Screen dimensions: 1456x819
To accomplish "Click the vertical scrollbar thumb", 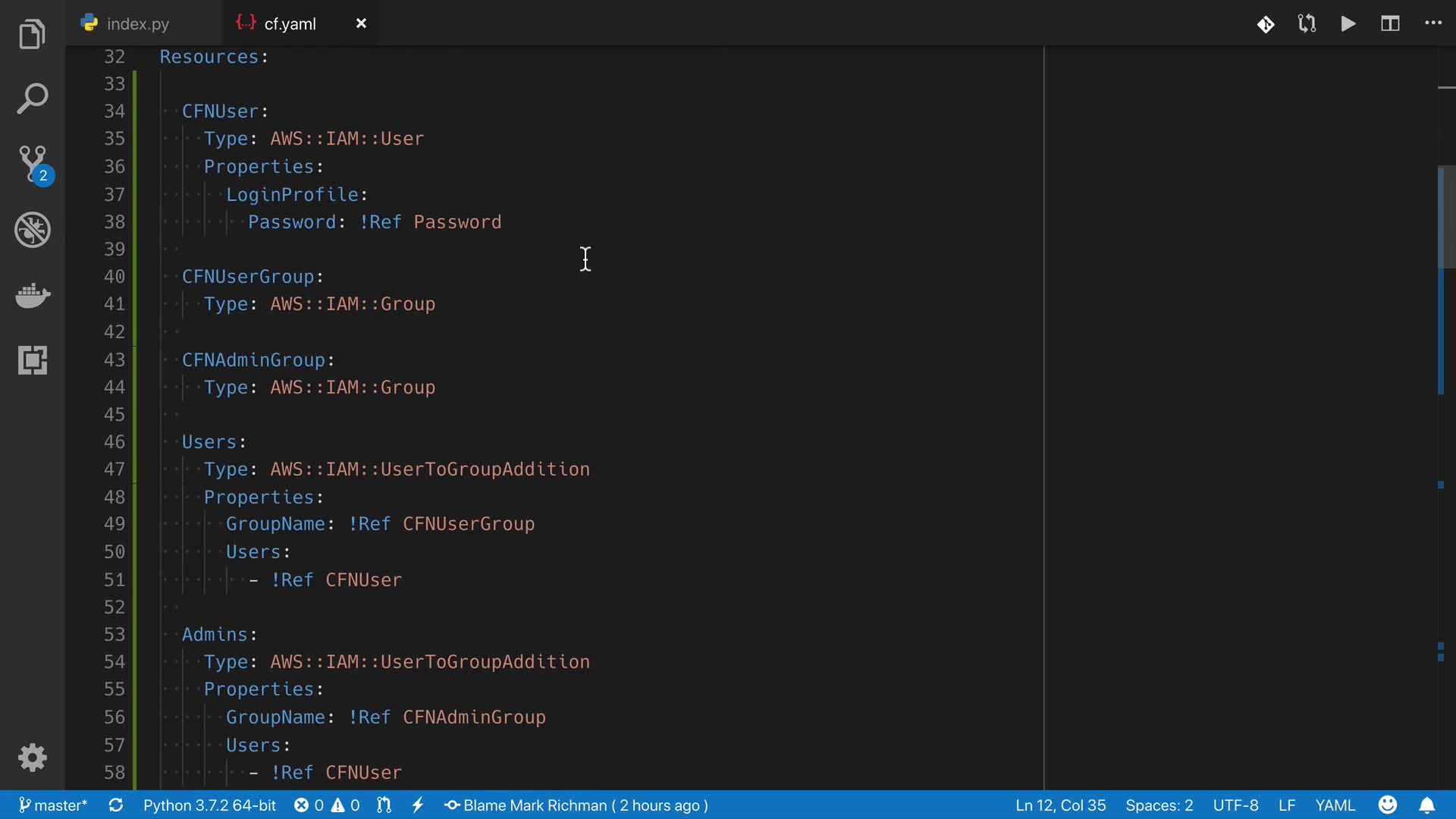I will 1446,217.
